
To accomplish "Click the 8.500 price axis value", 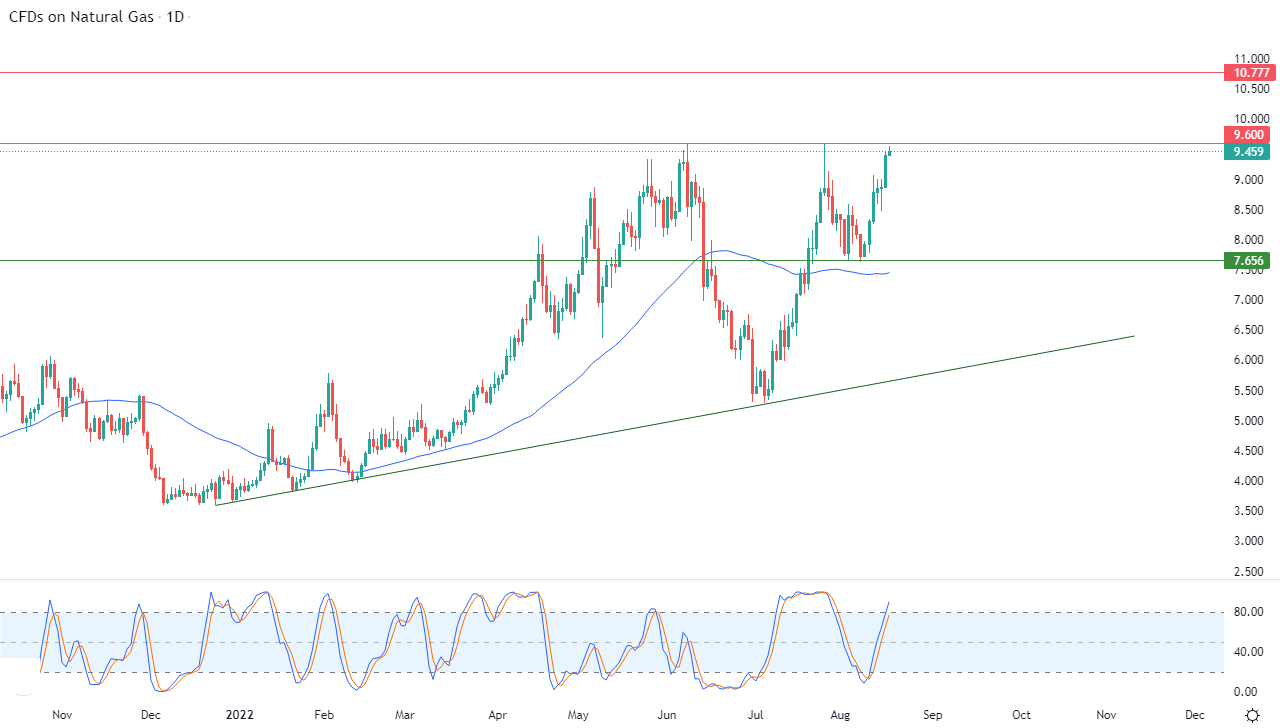I will click(x=1249, y=210).
